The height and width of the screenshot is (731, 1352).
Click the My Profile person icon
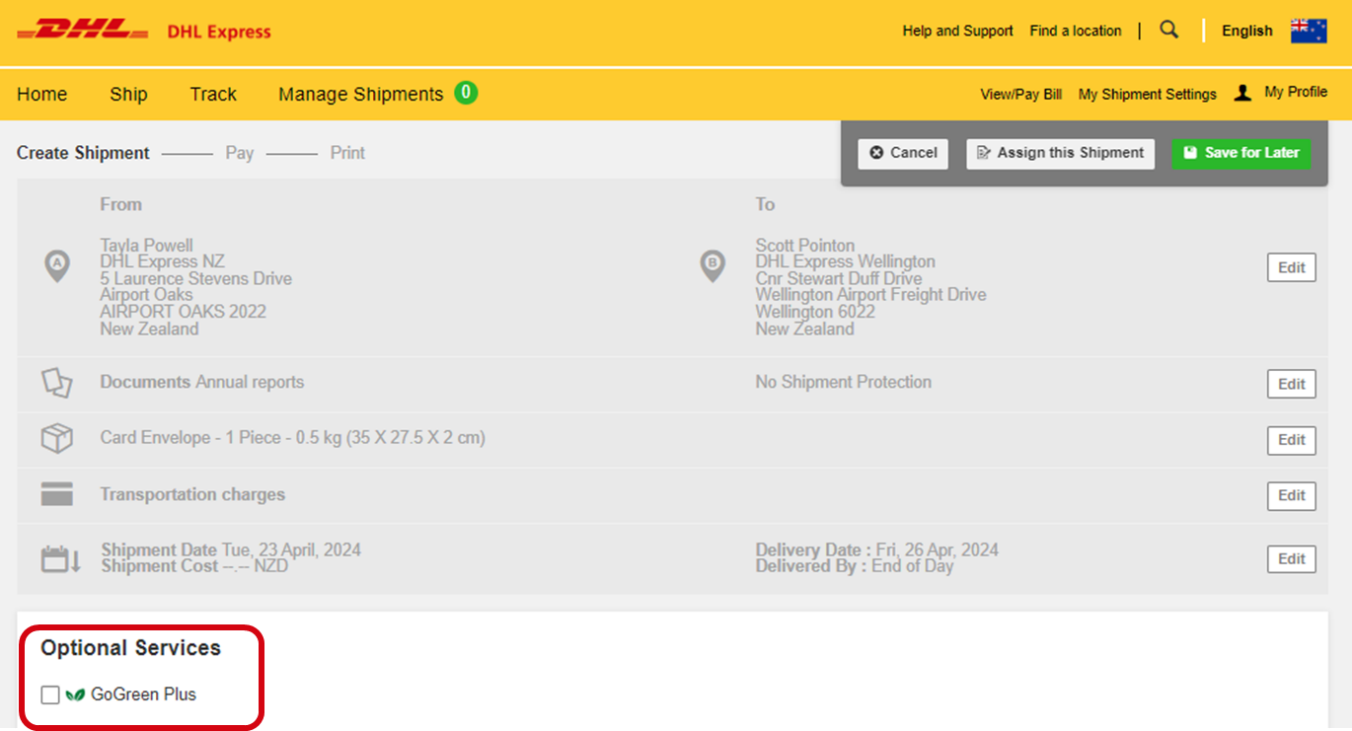click(x=1242, y=93)
